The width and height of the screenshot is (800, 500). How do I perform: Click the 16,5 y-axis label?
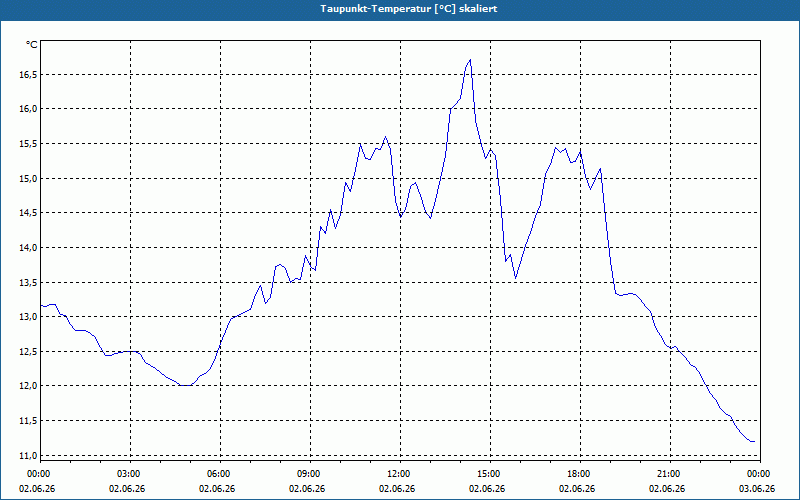coord(28,74)
